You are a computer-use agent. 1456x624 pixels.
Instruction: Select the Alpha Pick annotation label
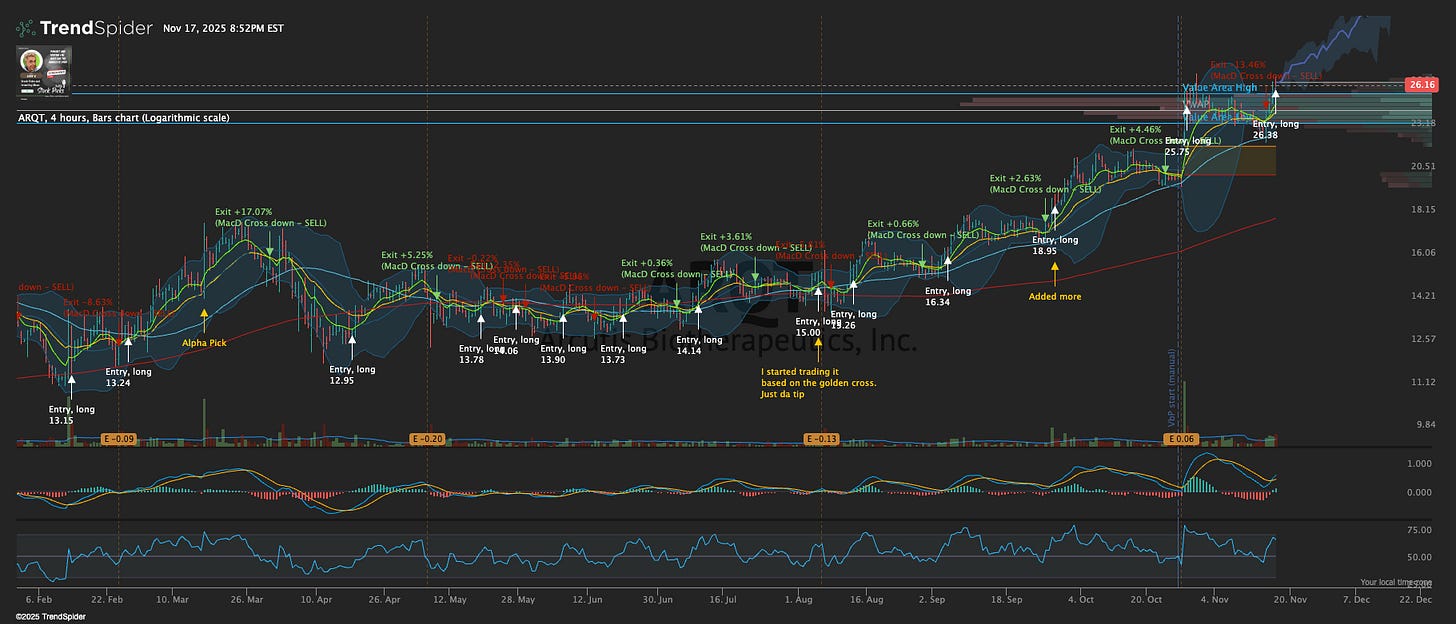pos(204,342)
